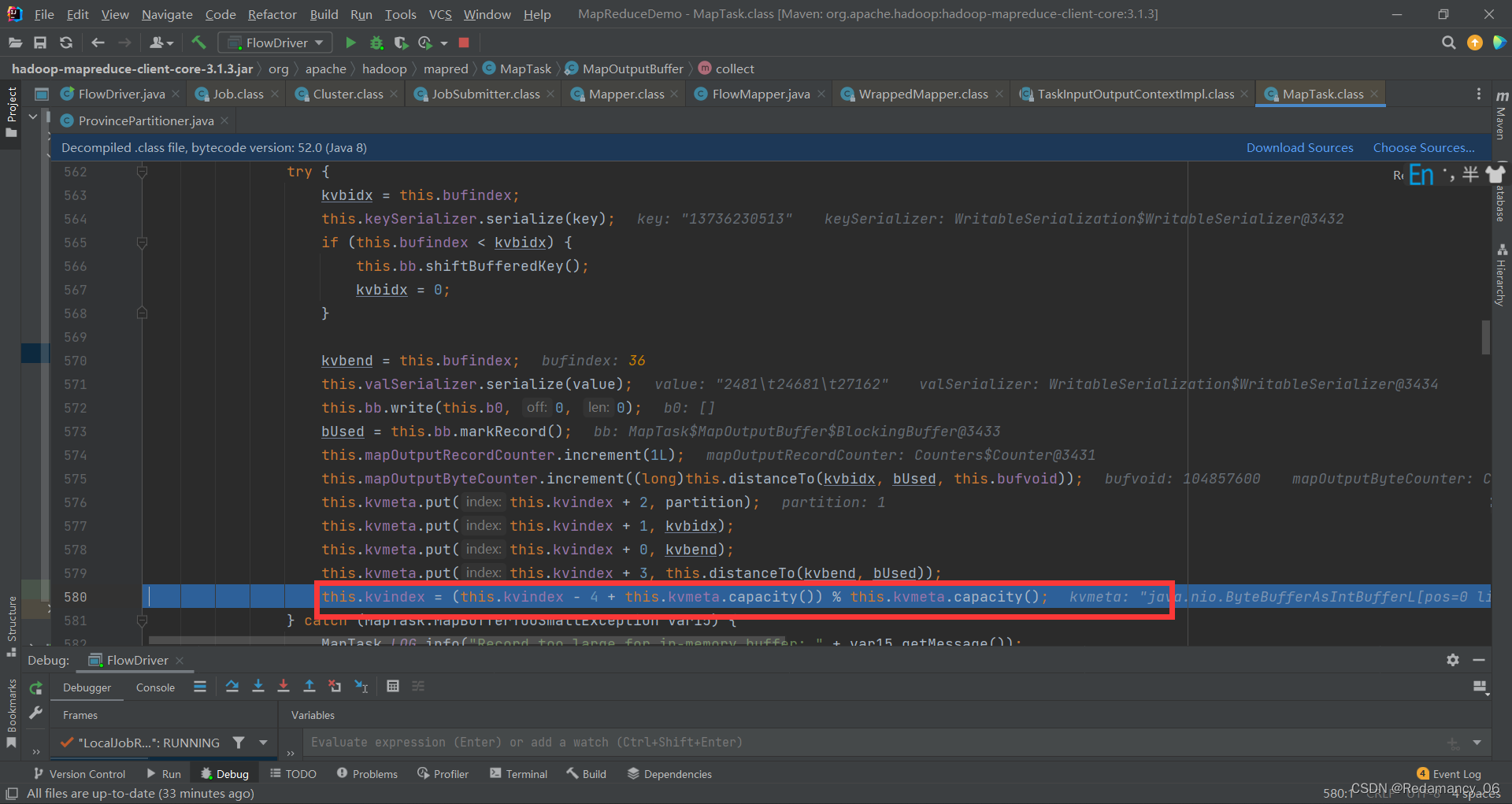This screenshot has height=804, width=1512.
Task: Toggle tool window bars corner icon
Action: tap(11, 793)
